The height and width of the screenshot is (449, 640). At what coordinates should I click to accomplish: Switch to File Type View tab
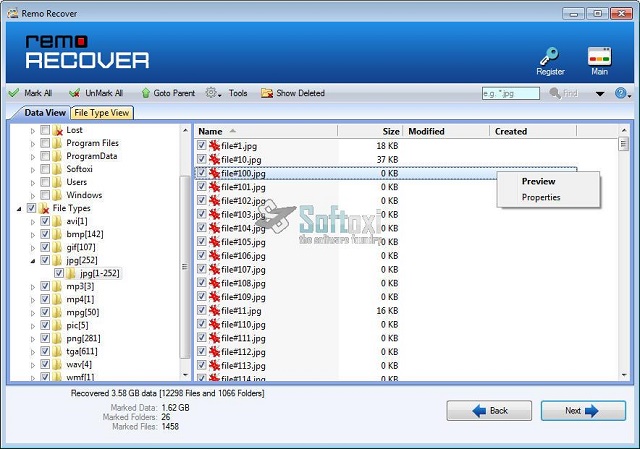[x=102, y=113]
